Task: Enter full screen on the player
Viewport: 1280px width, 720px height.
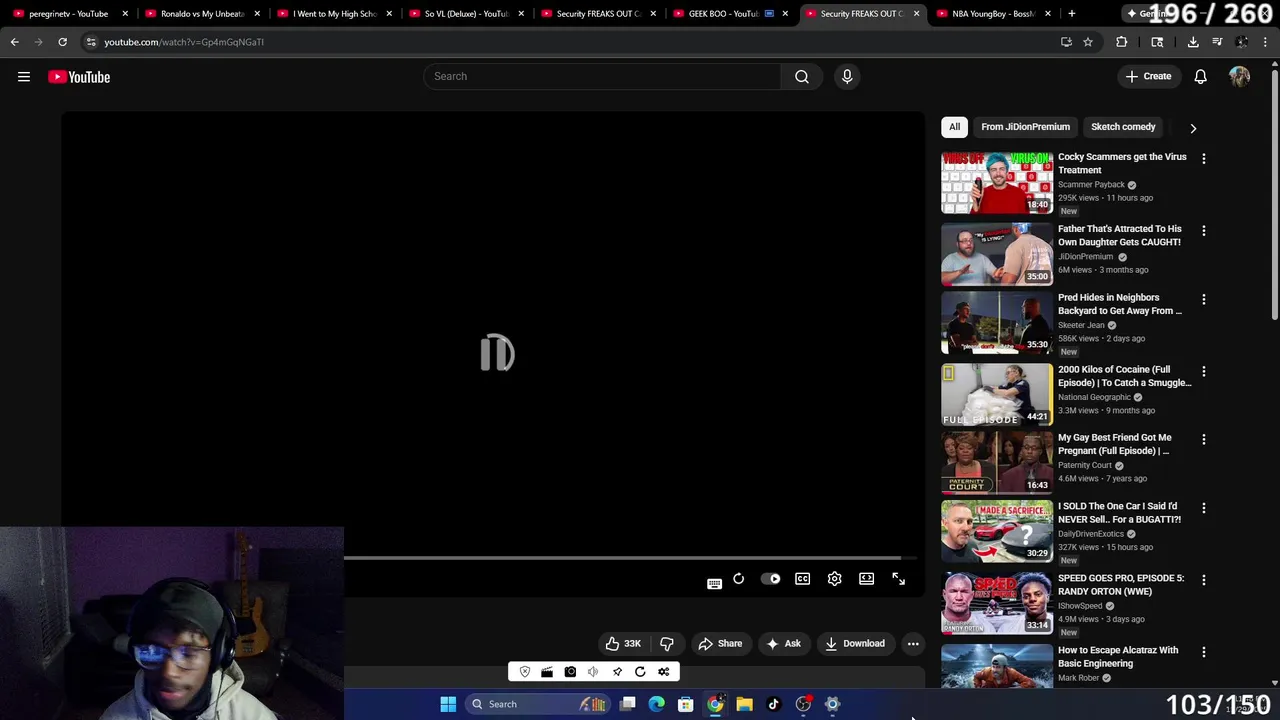Action: (x=898, y=579)
